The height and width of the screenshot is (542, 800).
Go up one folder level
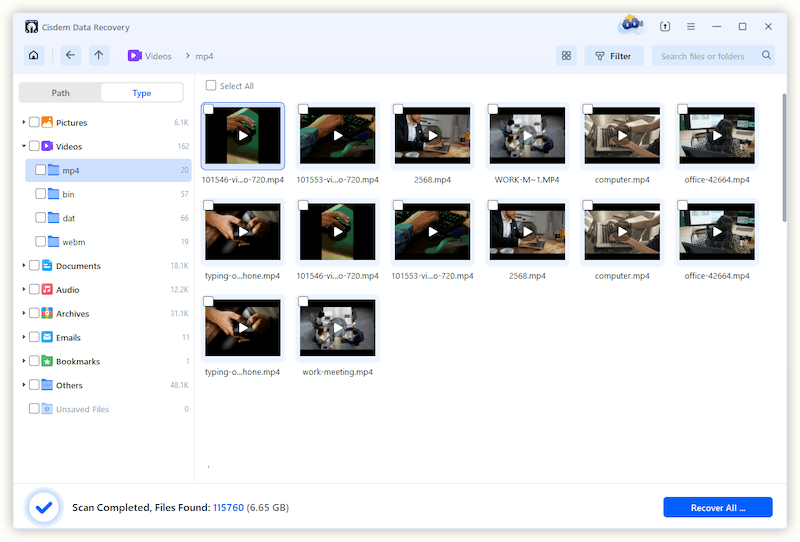pyautogui.click(x=99, y=55)
